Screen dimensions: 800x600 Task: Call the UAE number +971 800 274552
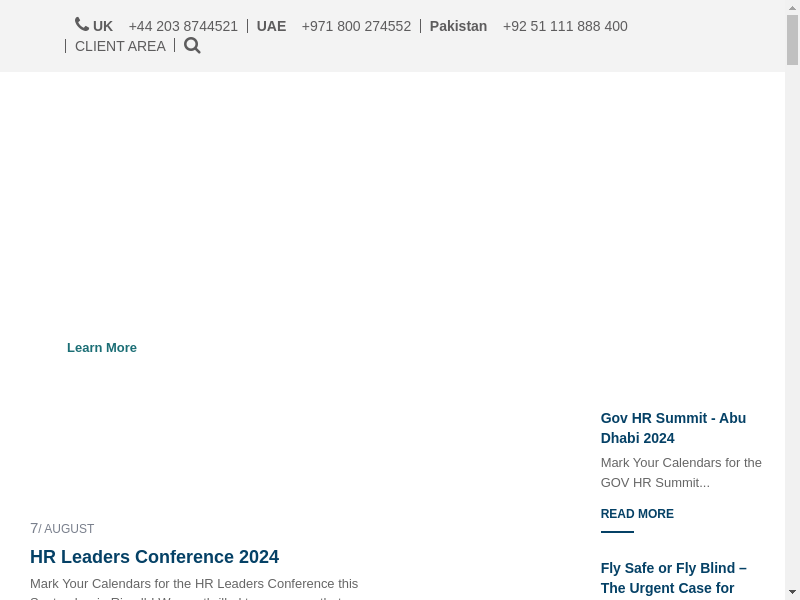pos(356,26)
